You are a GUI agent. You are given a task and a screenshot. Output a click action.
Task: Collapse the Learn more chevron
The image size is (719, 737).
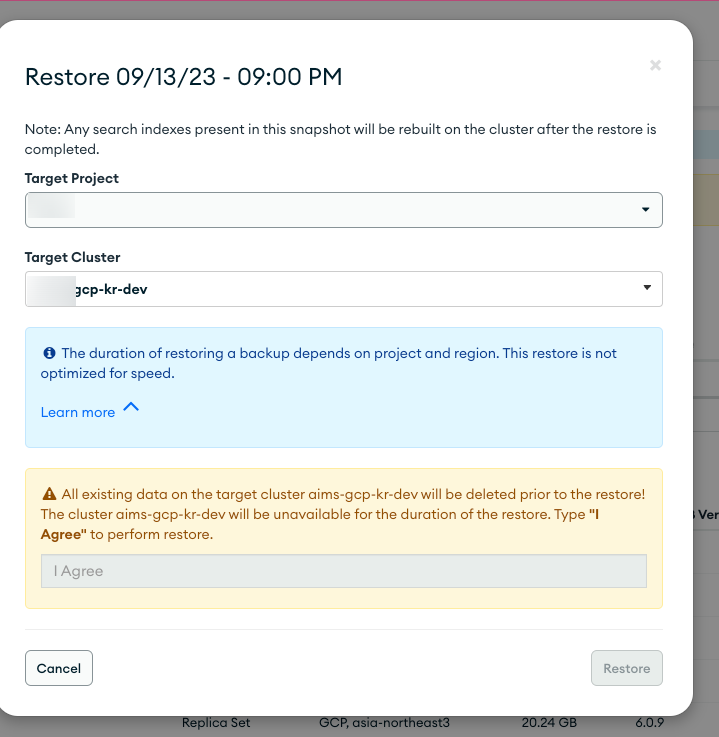(x=130, y=408)
